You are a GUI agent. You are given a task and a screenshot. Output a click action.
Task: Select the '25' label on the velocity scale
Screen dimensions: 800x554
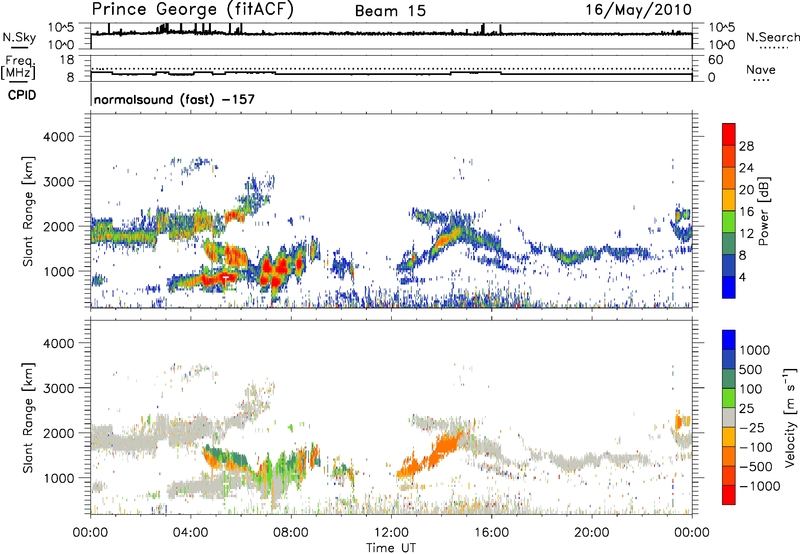click(x=747, y=408)
